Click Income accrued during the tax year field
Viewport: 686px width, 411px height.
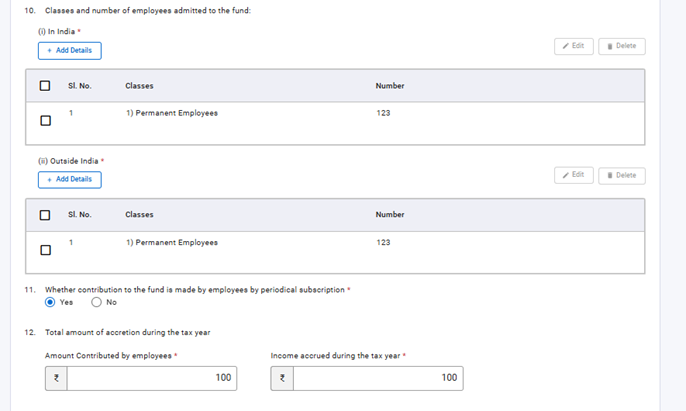pyautogui.click(x=378, y=378)
